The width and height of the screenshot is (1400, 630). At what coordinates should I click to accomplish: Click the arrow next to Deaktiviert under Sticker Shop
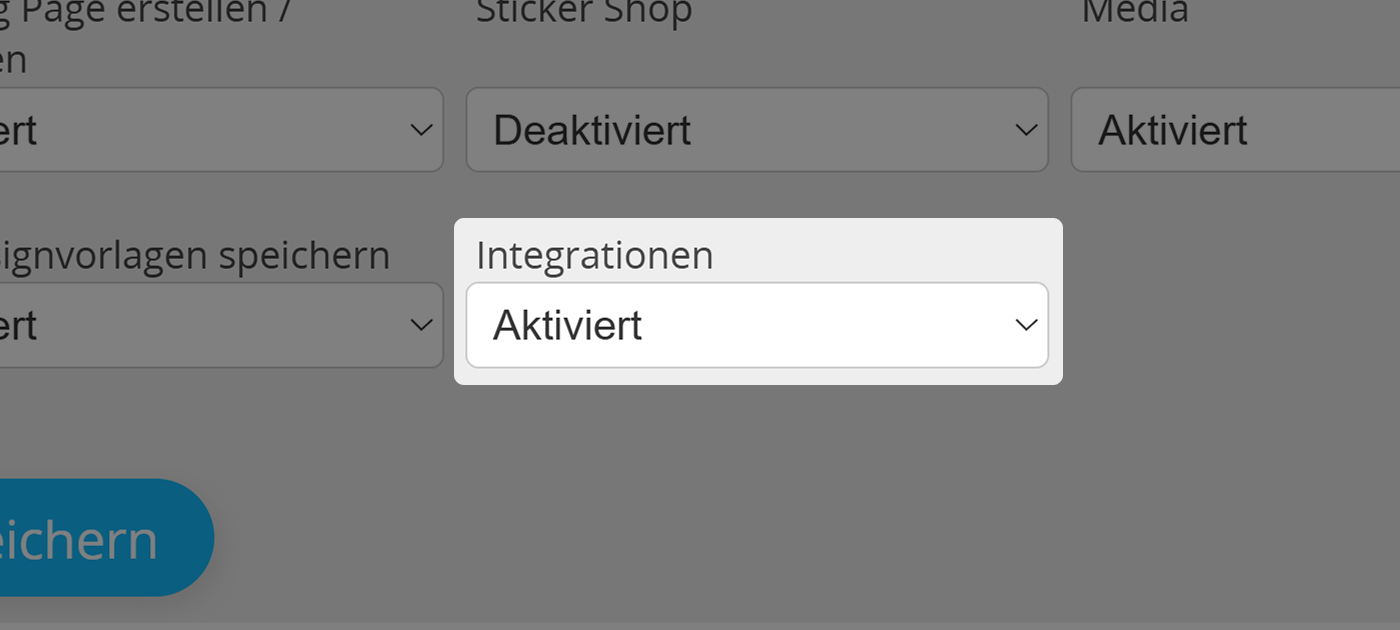pos(1023,129)
